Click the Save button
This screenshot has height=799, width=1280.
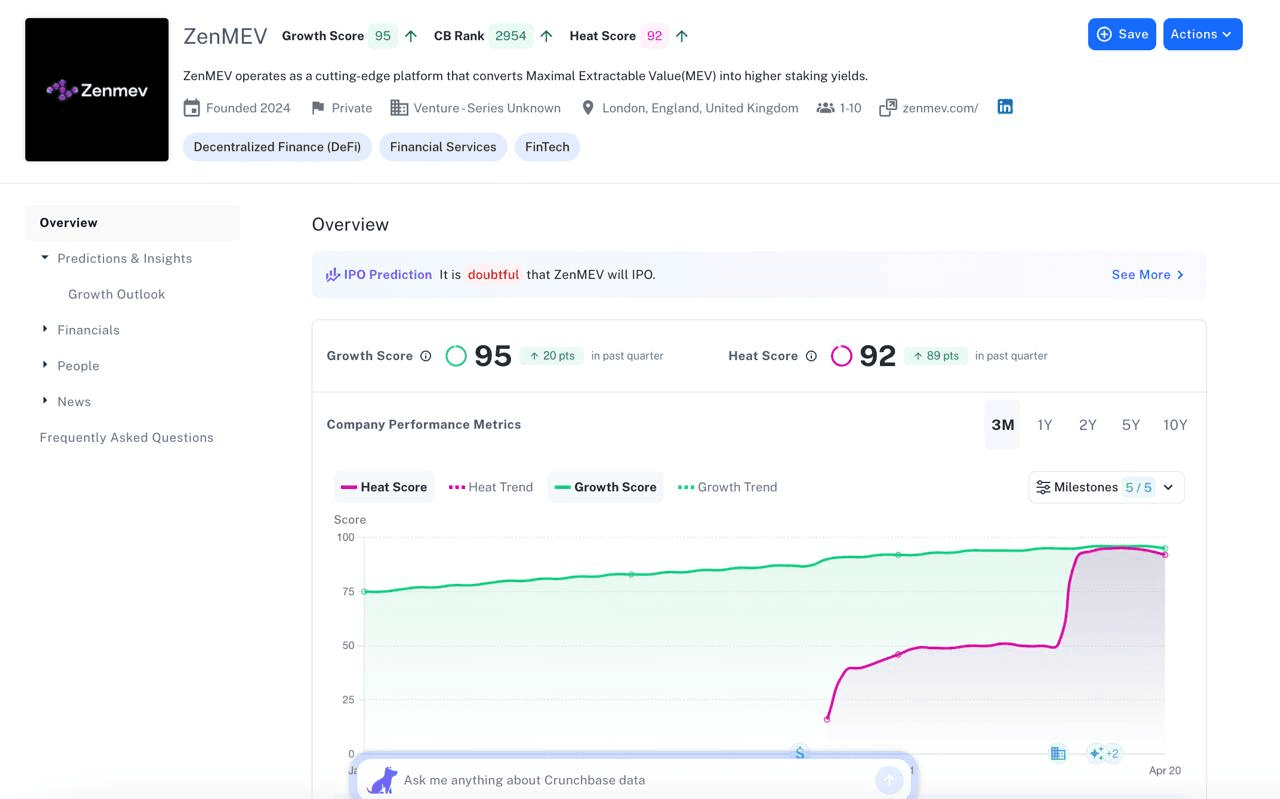[1122, 33]
